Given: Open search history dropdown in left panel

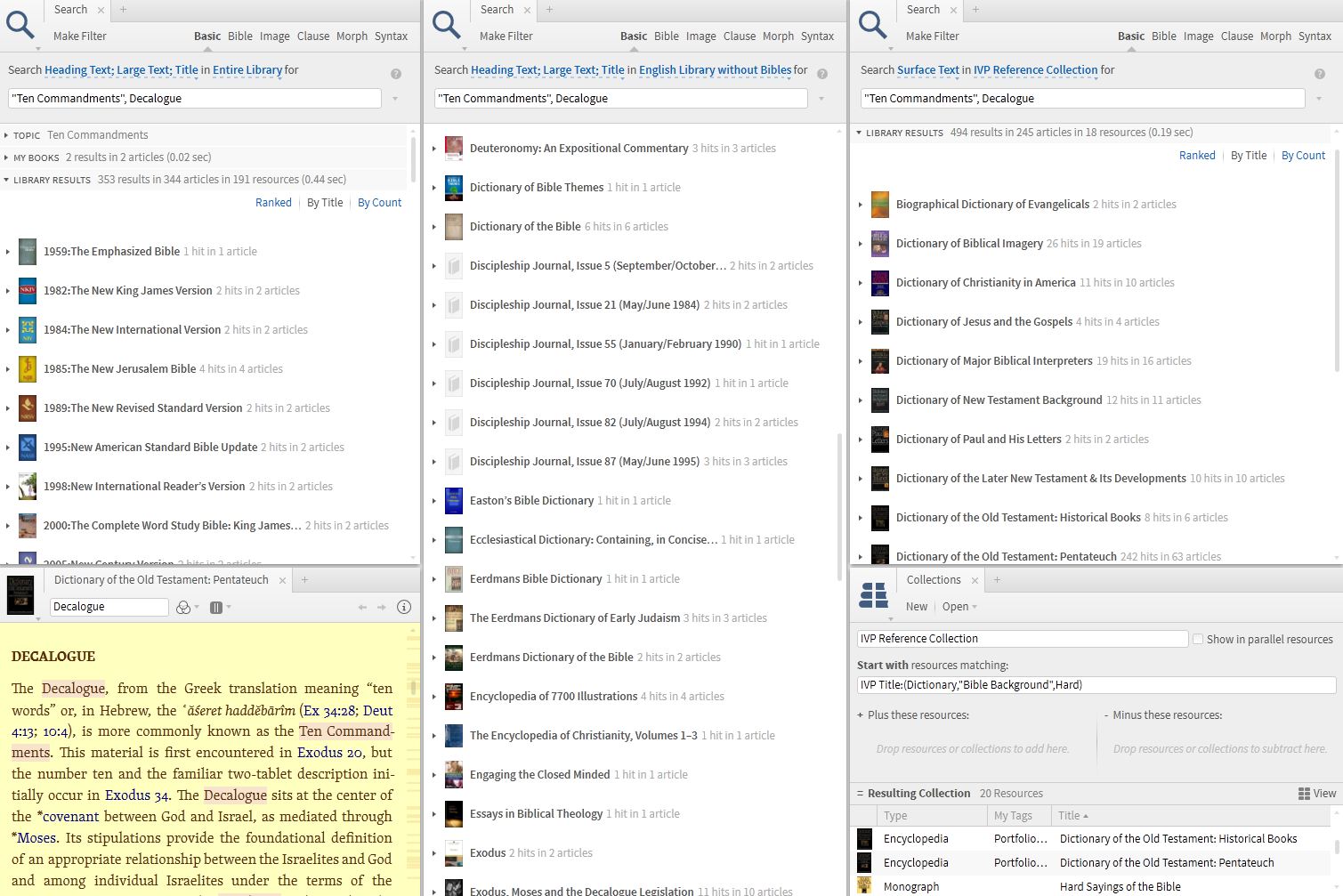Looking at the screenshot, I should (395, 99).
